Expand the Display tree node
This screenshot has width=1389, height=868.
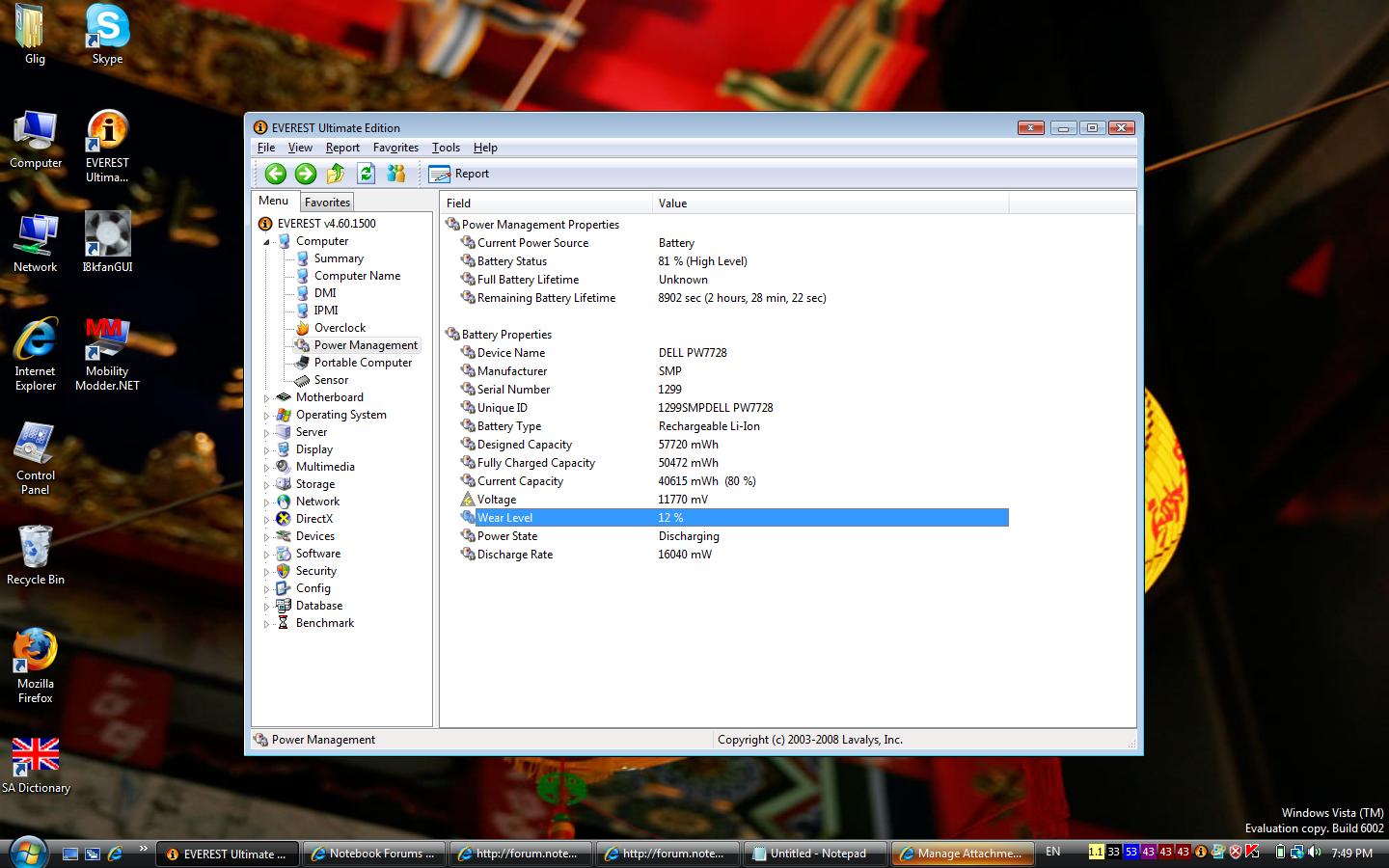tap(267, 450)
